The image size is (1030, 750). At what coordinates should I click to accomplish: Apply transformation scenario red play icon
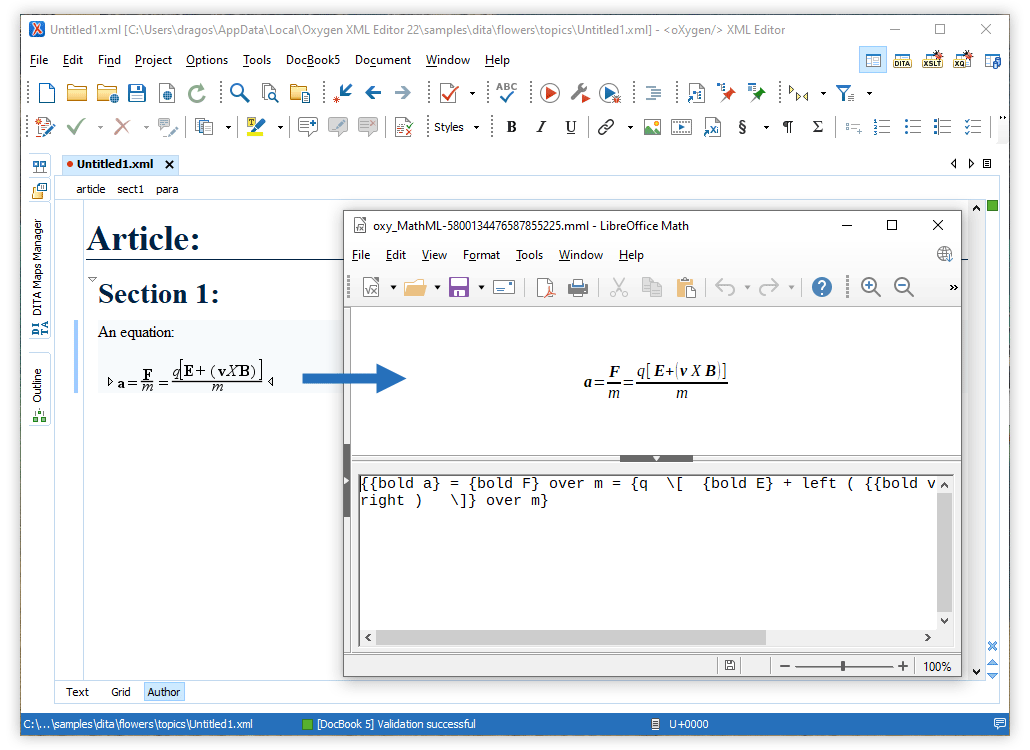pyautogui.click(x=550, y=93)
